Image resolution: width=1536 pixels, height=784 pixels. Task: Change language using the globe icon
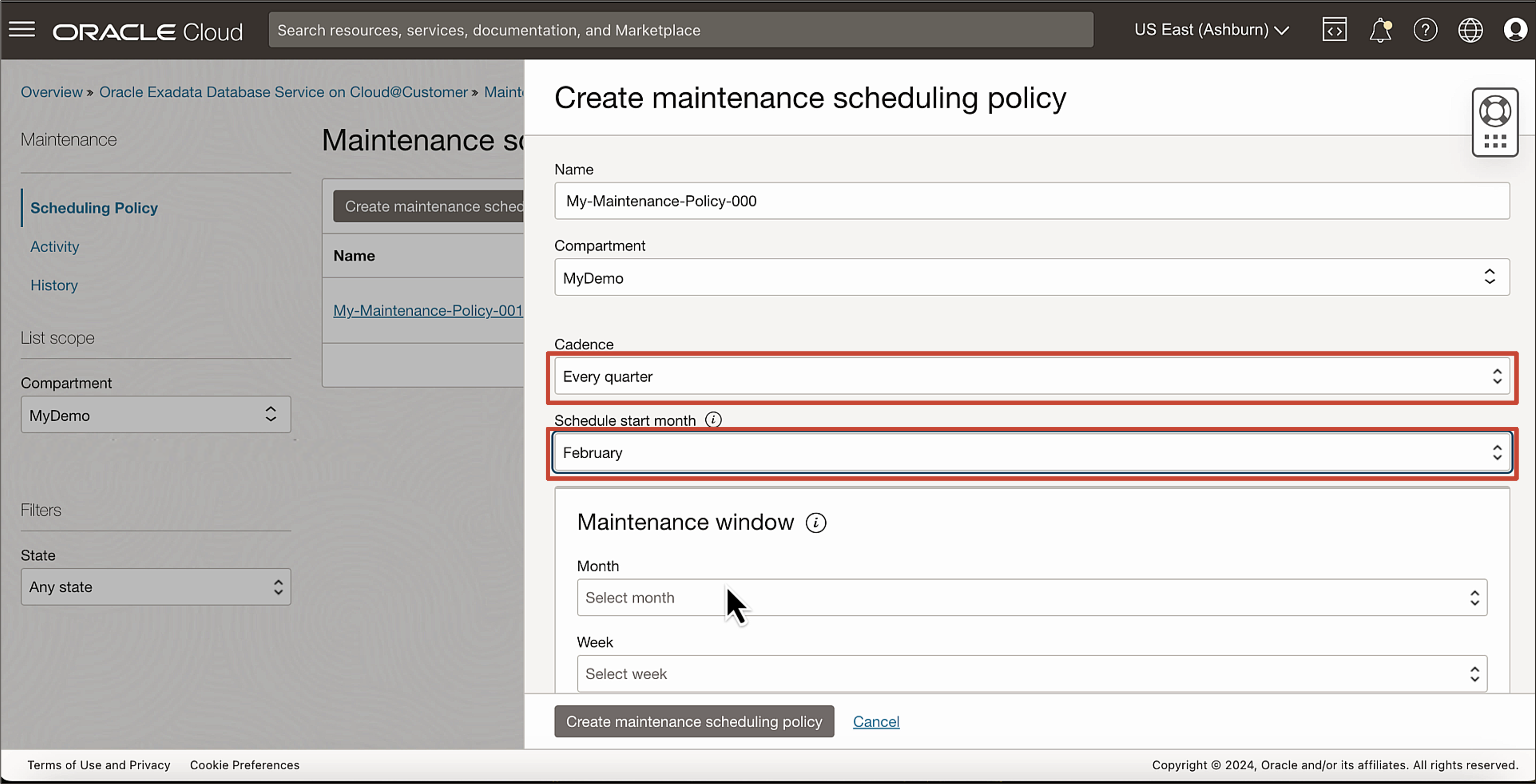(x=1470, y=29)
